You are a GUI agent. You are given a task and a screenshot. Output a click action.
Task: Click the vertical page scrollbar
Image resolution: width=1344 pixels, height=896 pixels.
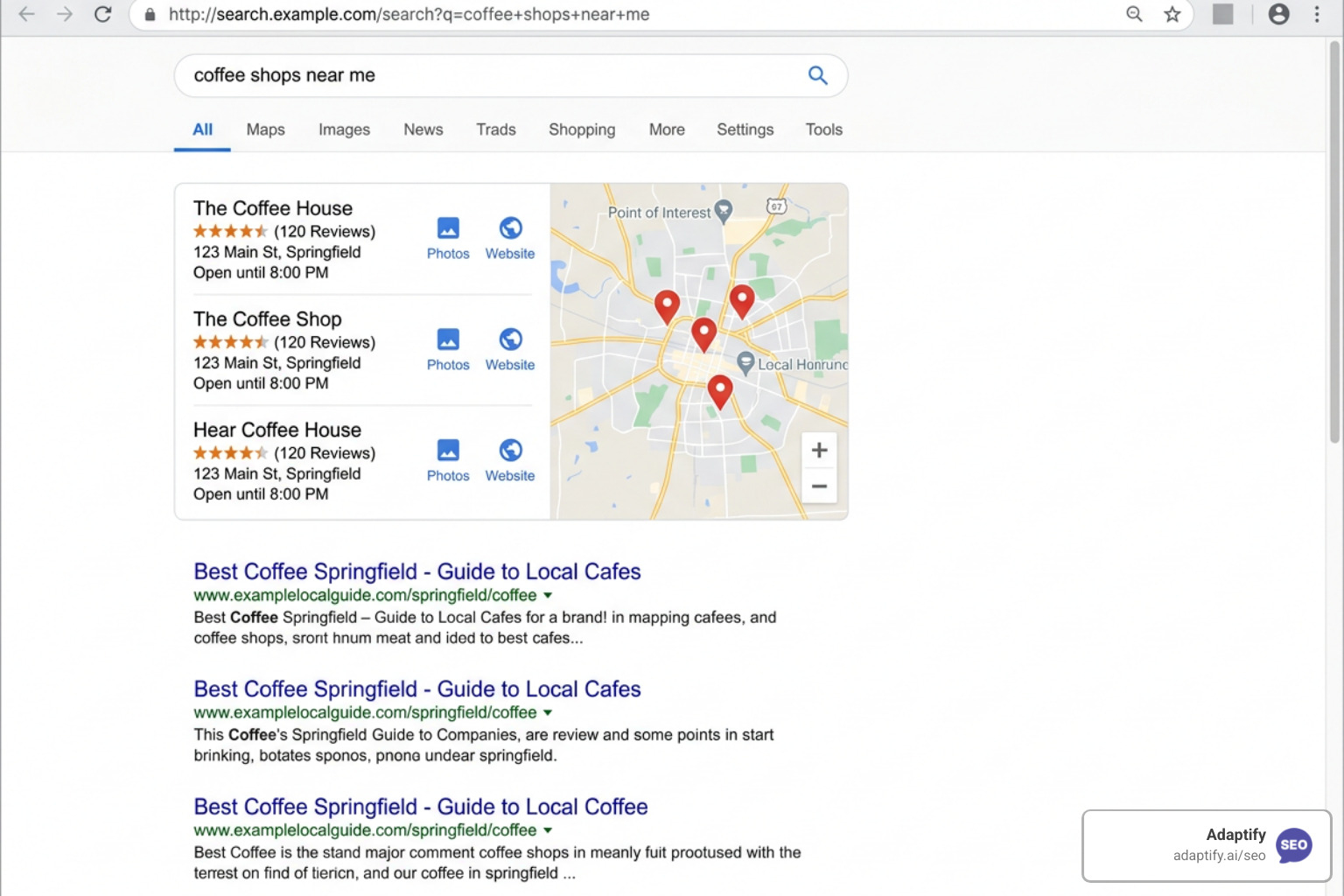coord(1335,243)
